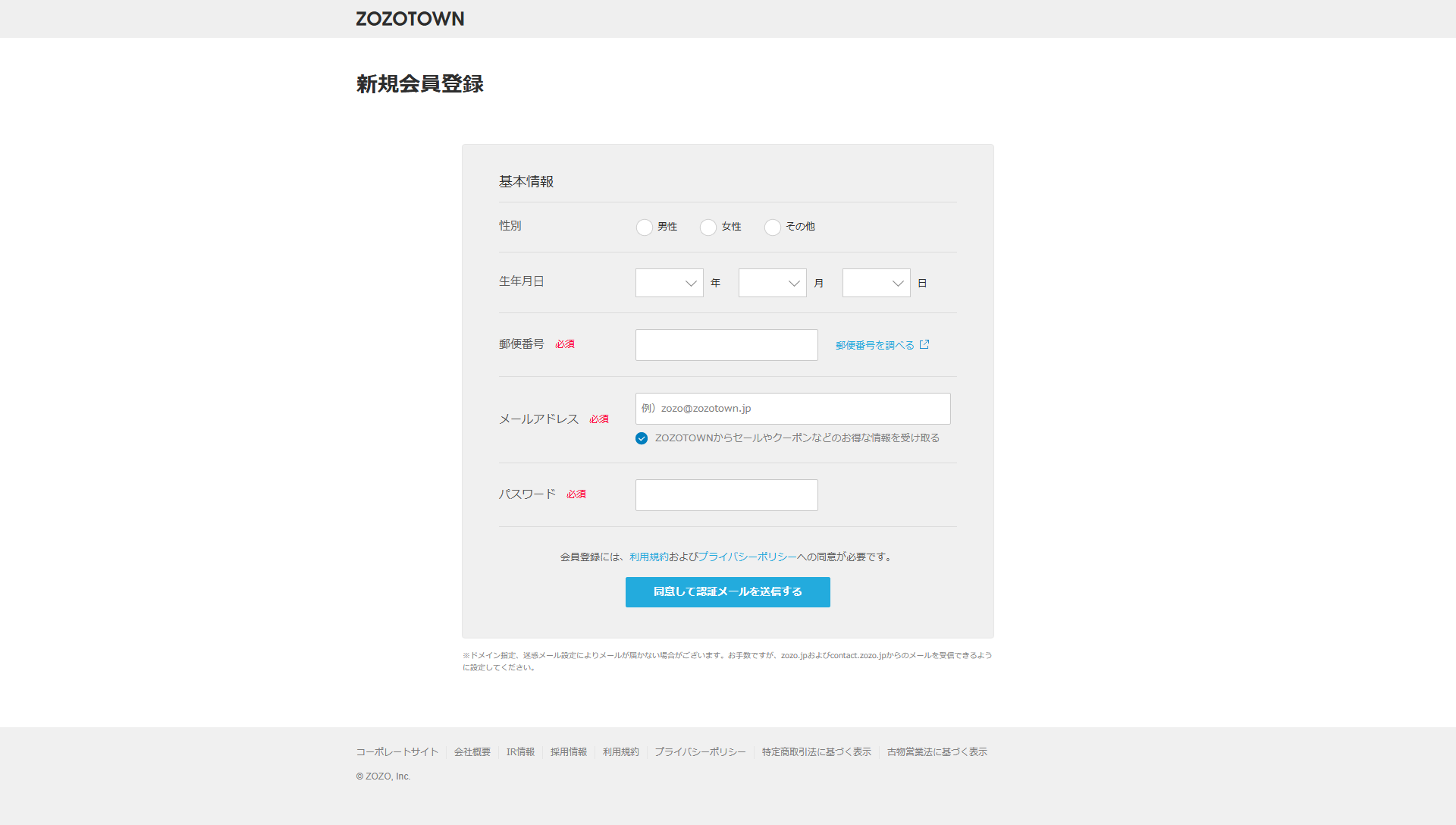Click the 新規会員登録 page heading
Image resolution: width=1456 pixels, height=825 pixels.
[420, 84]
